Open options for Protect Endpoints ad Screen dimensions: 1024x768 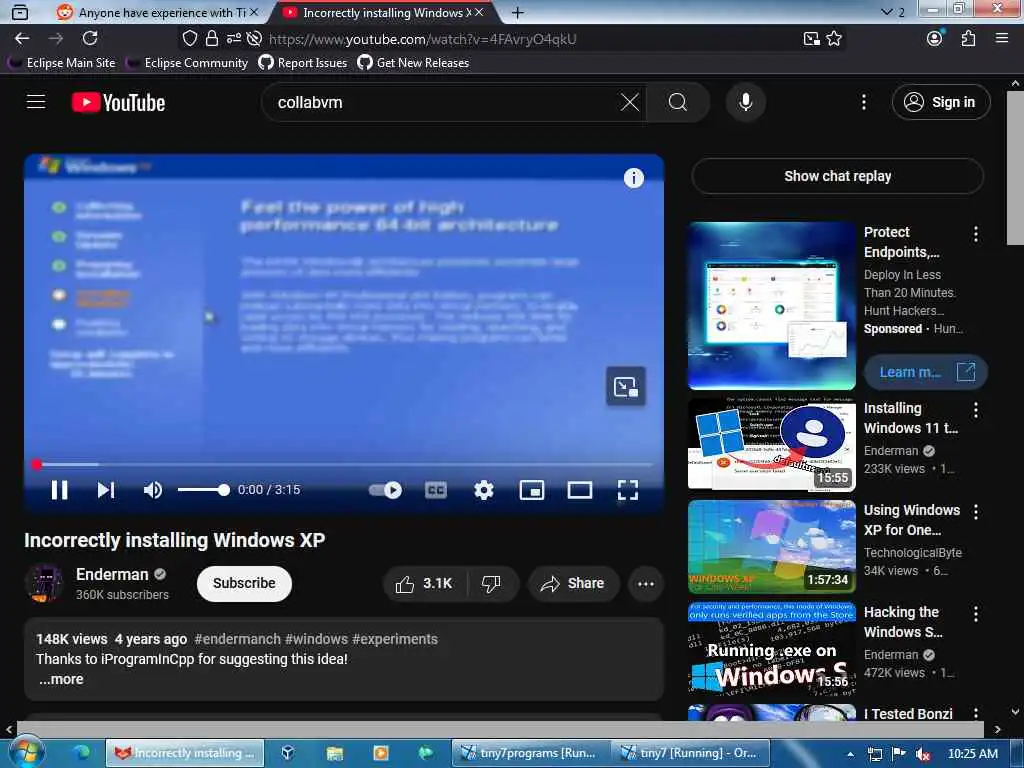(x=976, y=234)
